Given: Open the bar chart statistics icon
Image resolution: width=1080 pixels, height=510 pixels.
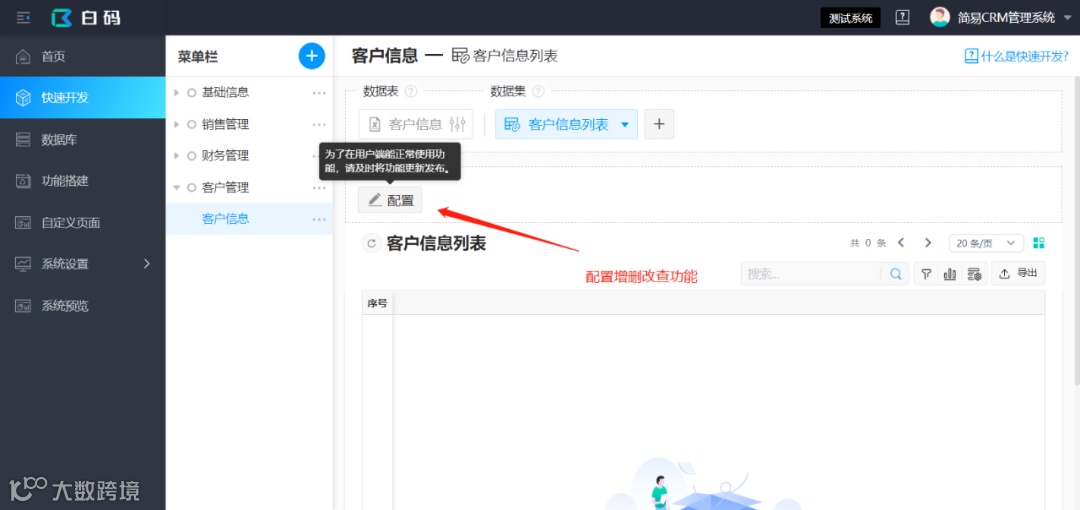Looking at the screenshot, I should coord(950,274).
